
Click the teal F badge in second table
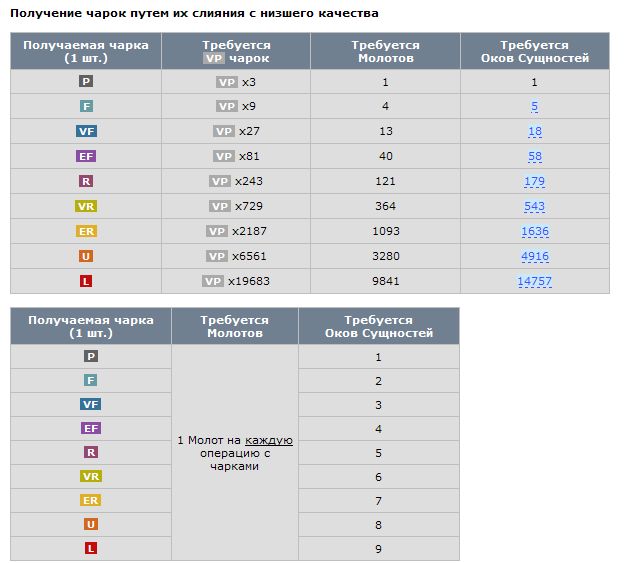pos(91,380)
